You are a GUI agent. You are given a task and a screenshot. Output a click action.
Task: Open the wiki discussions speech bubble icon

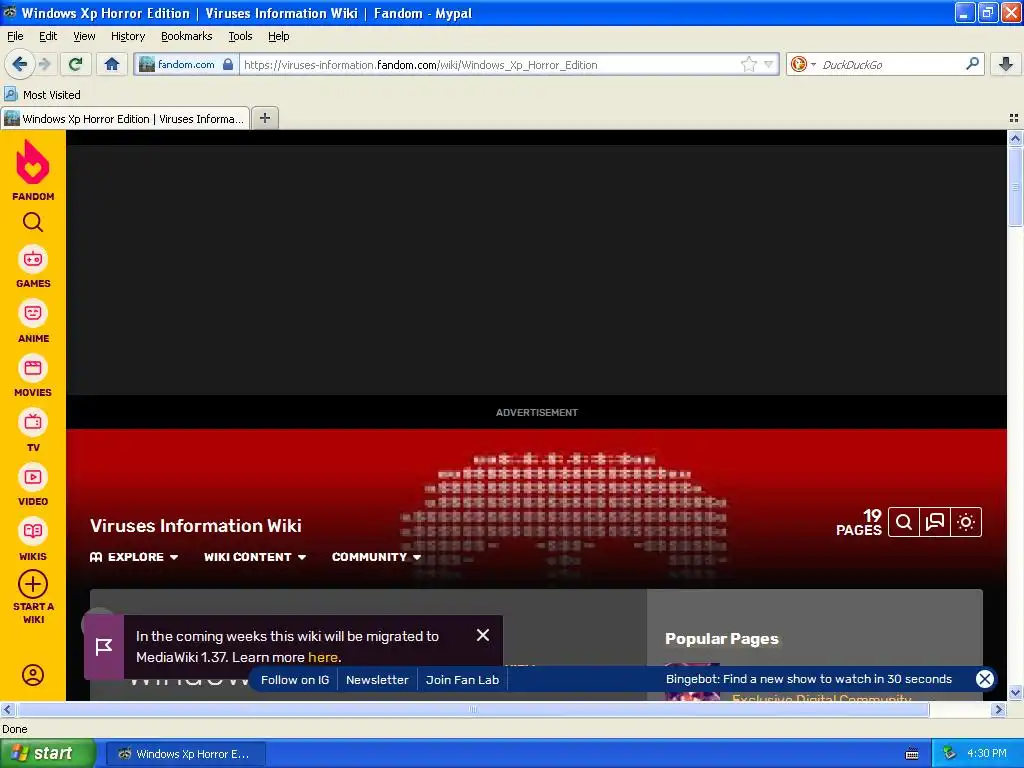935,522
